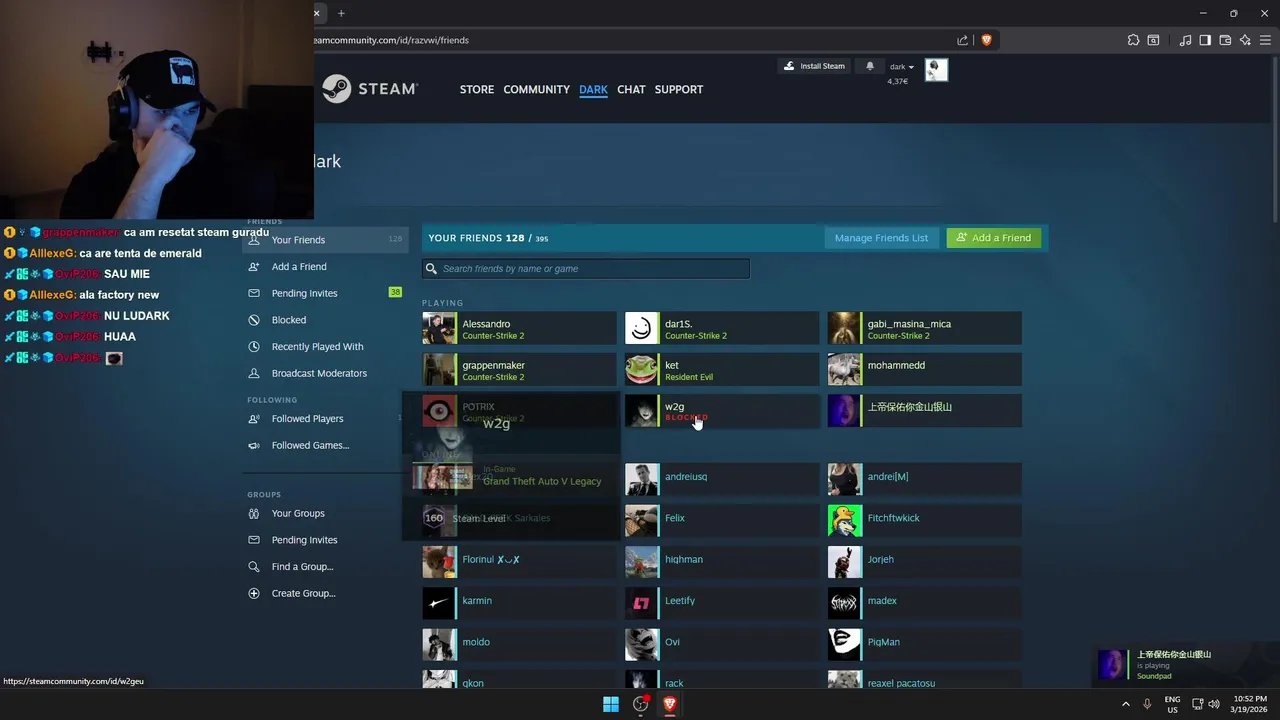Open the Steam notifications bell
This screenshot has width=1280, height=720.
coord(870,66)
